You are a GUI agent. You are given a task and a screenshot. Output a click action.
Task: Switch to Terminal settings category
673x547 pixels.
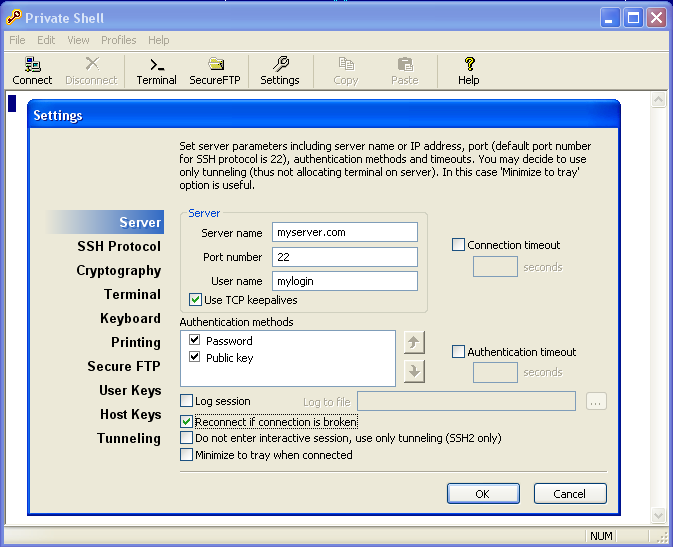coord(132,295)
